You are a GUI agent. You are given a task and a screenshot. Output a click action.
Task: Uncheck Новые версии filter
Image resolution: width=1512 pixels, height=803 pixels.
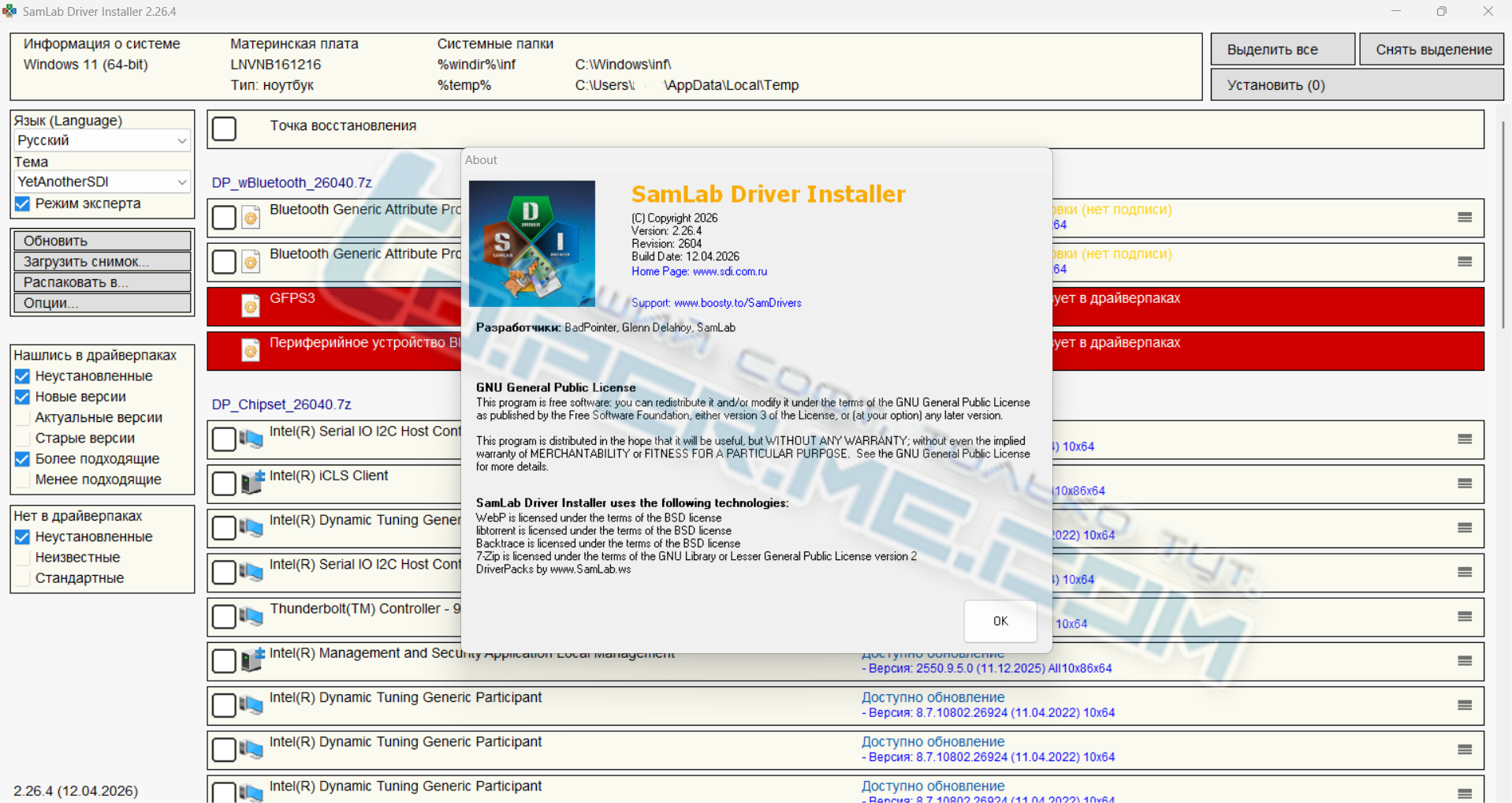coord(22,397)
